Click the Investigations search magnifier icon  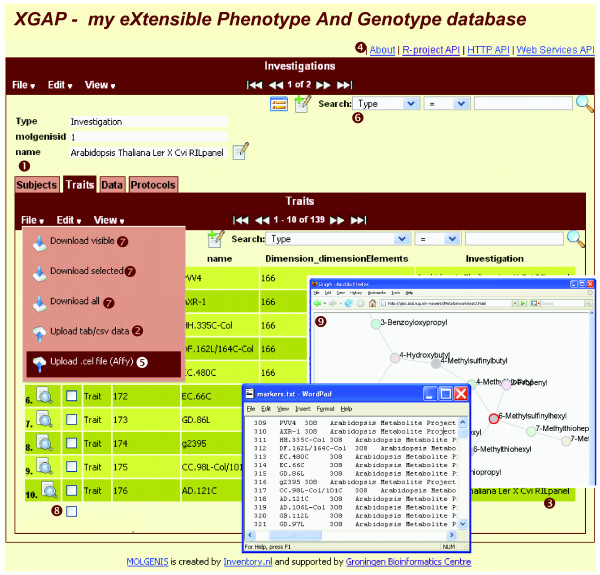click(x=584, y=103)
